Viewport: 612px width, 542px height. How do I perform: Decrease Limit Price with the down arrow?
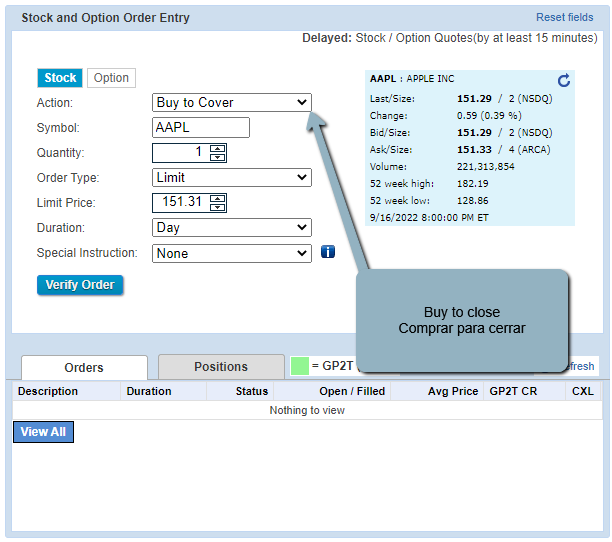218,207
